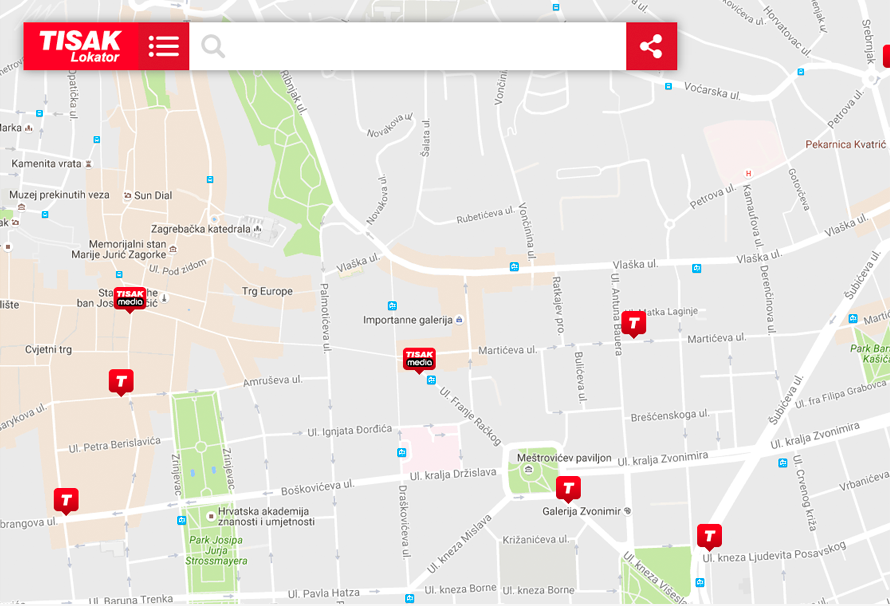
Task: Click the Boškovićeva ul. street label
Action: (x=317, y=487)
